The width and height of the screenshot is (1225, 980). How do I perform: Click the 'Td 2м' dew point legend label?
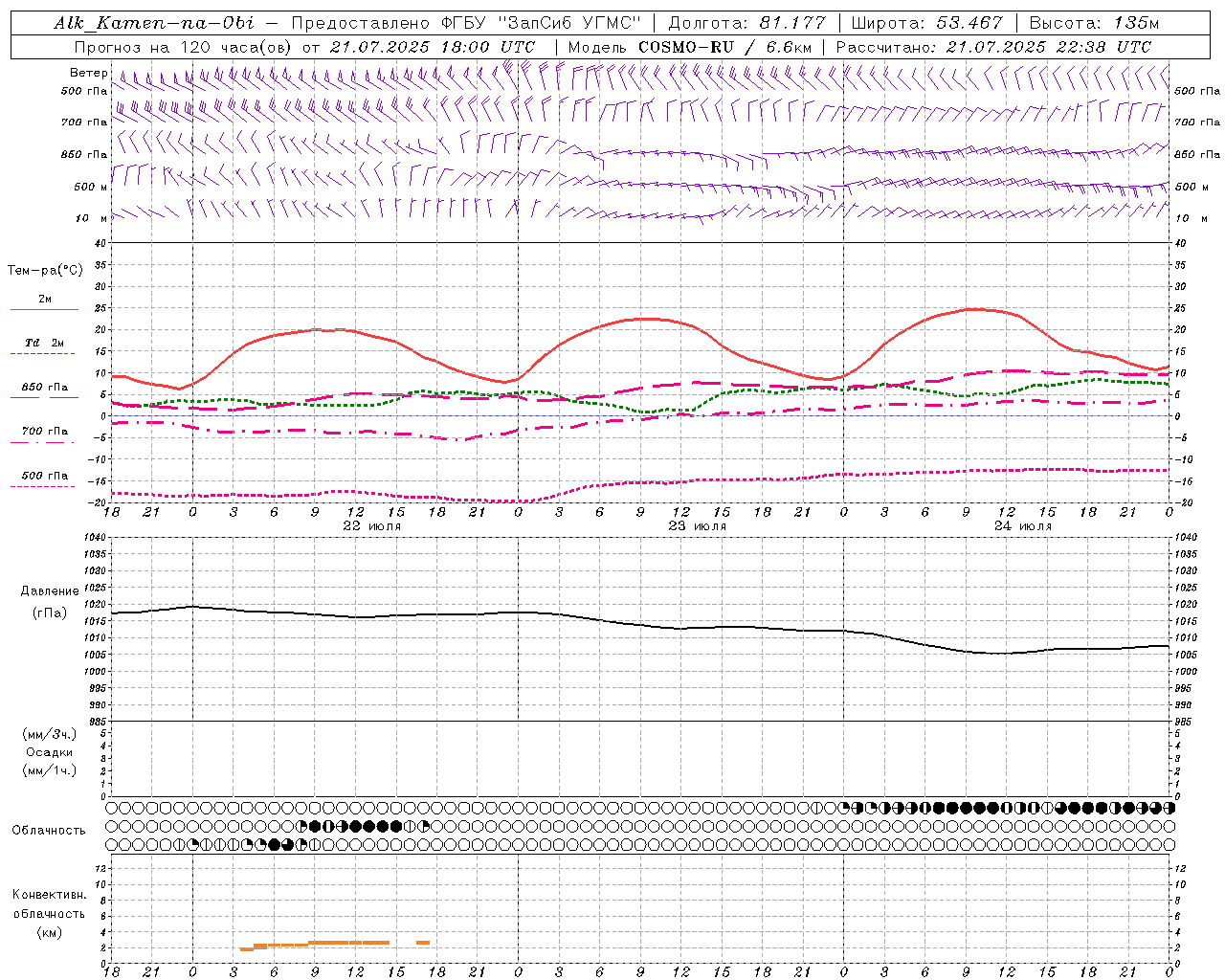click(45, 343)
